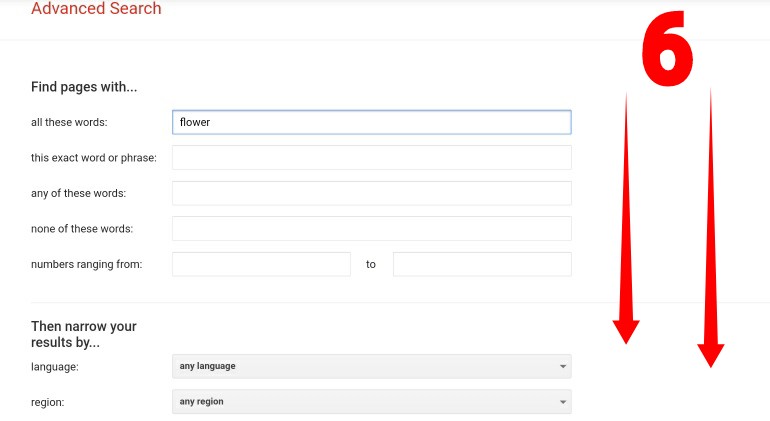
Task: Click the 'this exact word or phrase:' label
Action: click(94, 158)
